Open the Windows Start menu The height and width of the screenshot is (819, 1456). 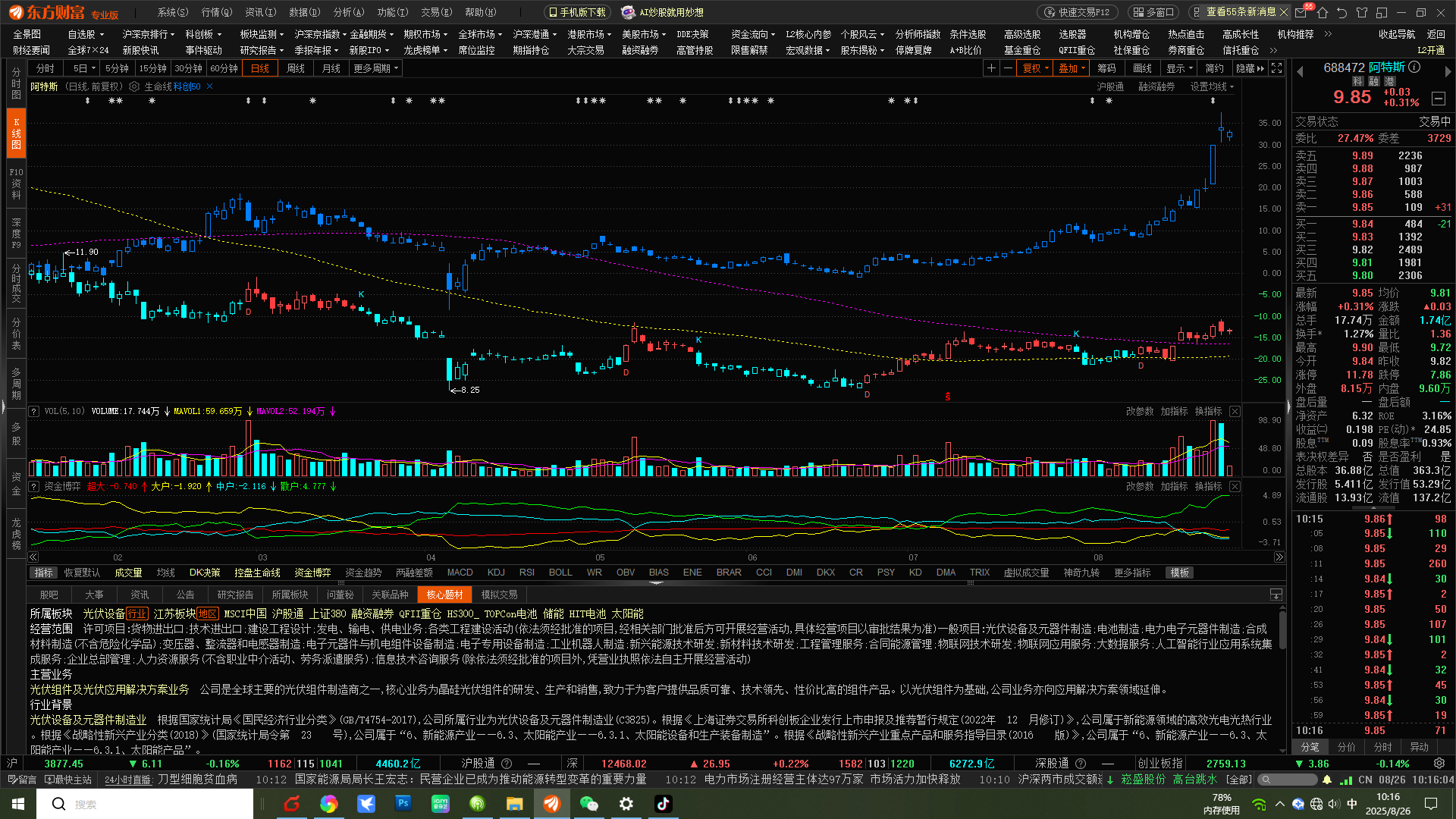pyautogui.click(x=18, y=804)
